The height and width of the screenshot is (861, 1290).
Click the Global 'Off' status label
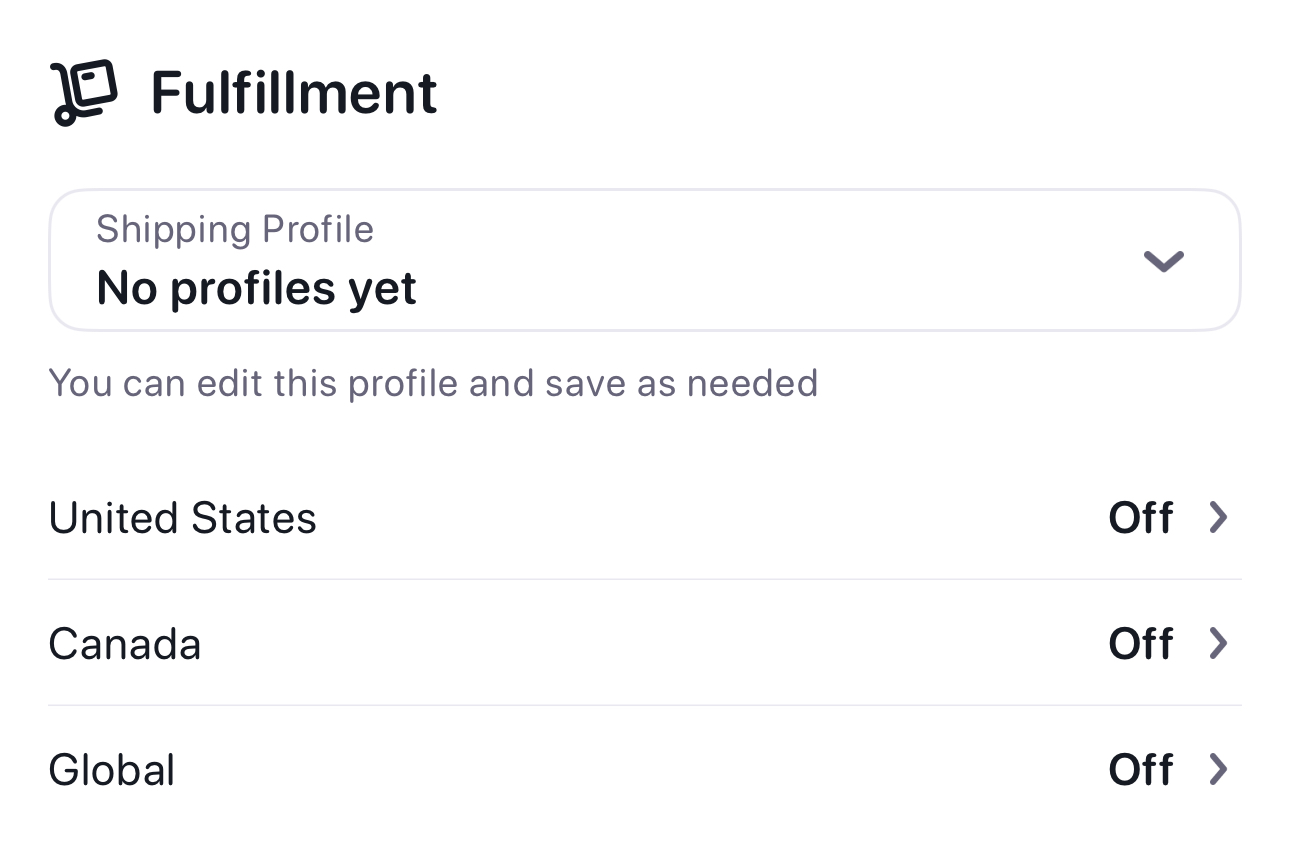[1140, 770]
